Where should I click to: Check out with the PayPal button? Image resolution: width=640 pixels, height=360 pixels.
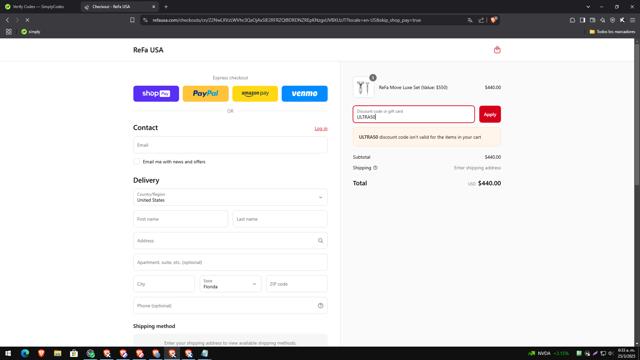[x=206, y=93]
